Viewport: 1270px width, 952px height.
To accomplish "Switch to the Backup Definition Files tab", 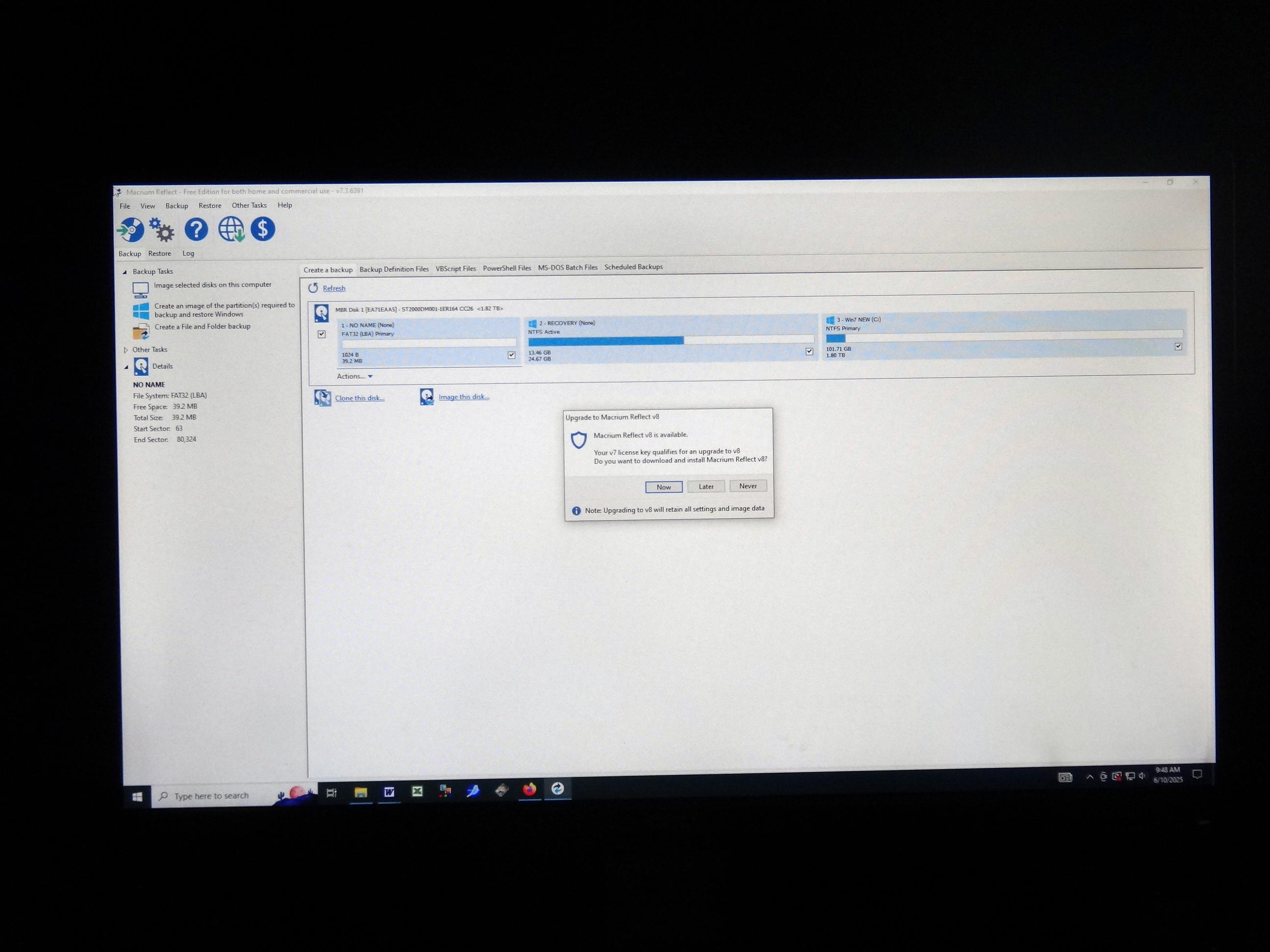I will pyautogui.click(x=394, y=269).
